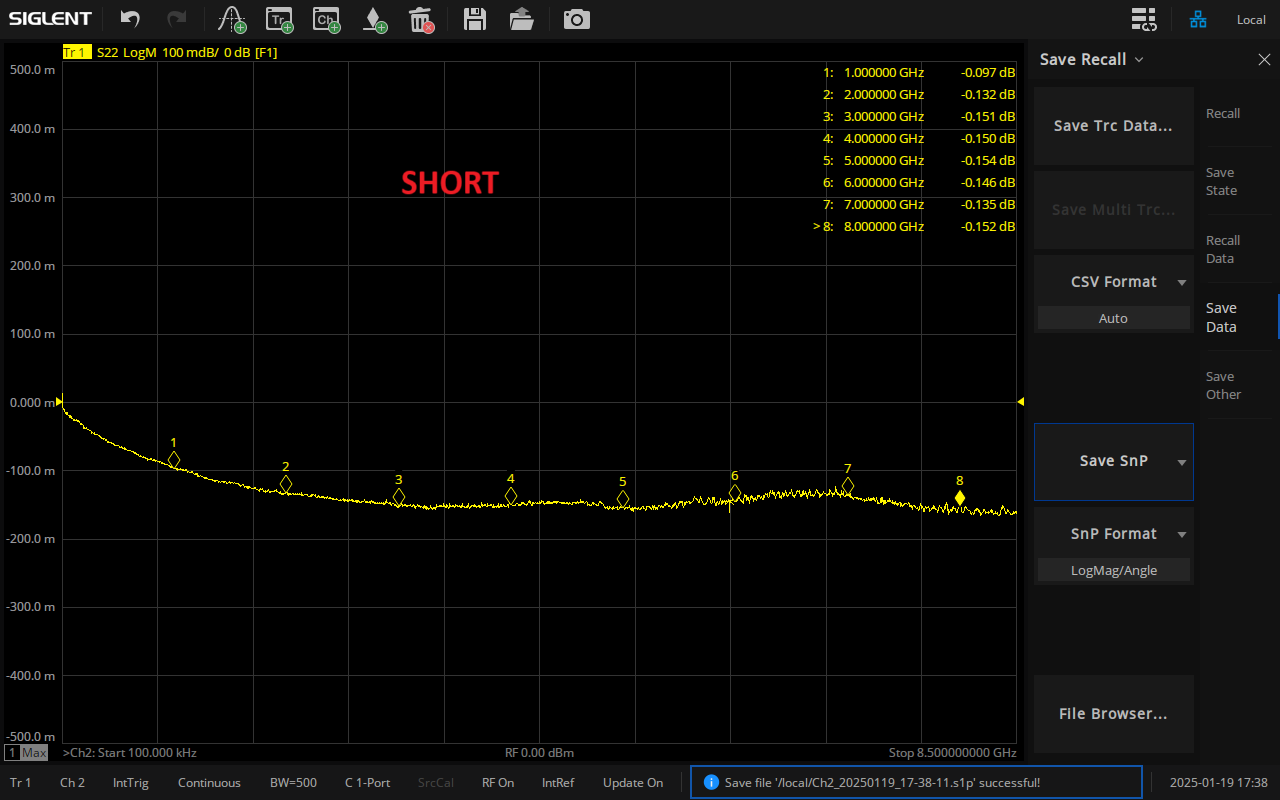
Task: Expand the Save Recall menu title dropdown
Action: 1090,60
